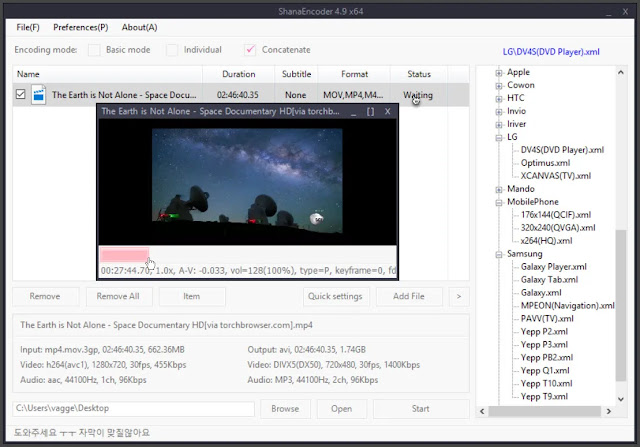
Task: Open the File(F) menu
Action: [x=28, y=27]
